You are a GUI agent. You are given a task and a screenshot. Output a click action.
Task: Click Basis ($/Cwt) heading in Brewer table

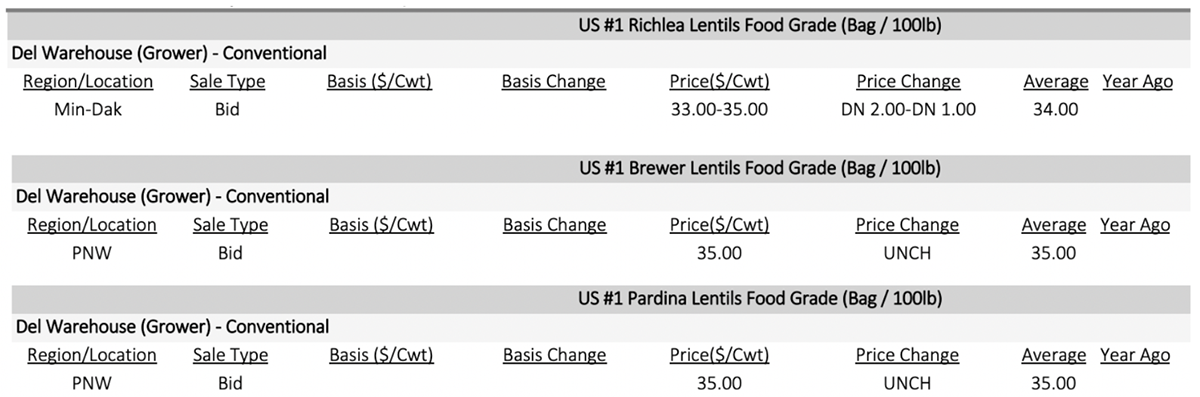pos(381,225)
